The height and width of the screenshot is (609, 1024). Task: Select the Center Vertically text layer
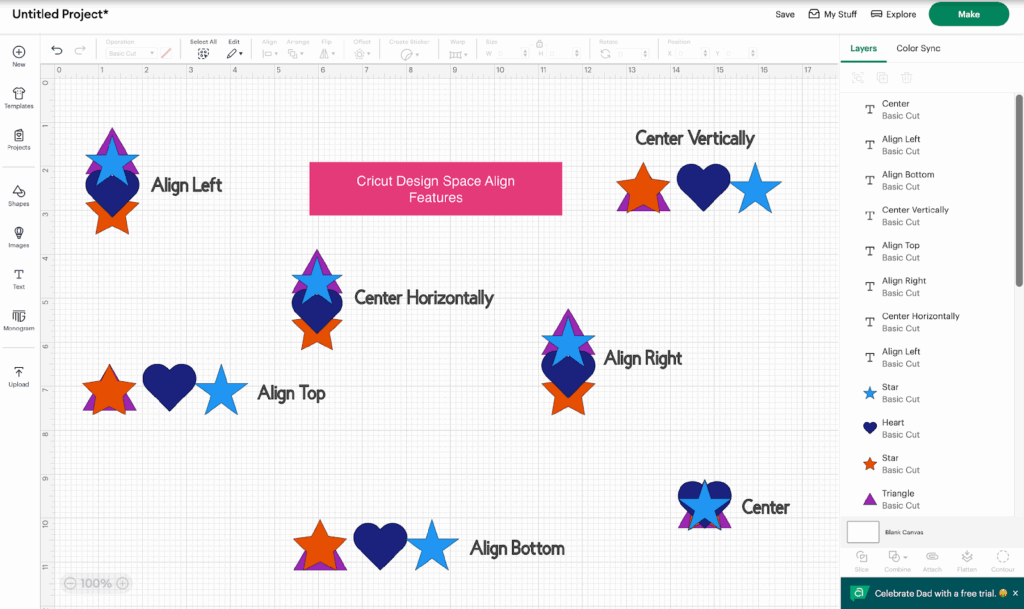pos(927,215)
